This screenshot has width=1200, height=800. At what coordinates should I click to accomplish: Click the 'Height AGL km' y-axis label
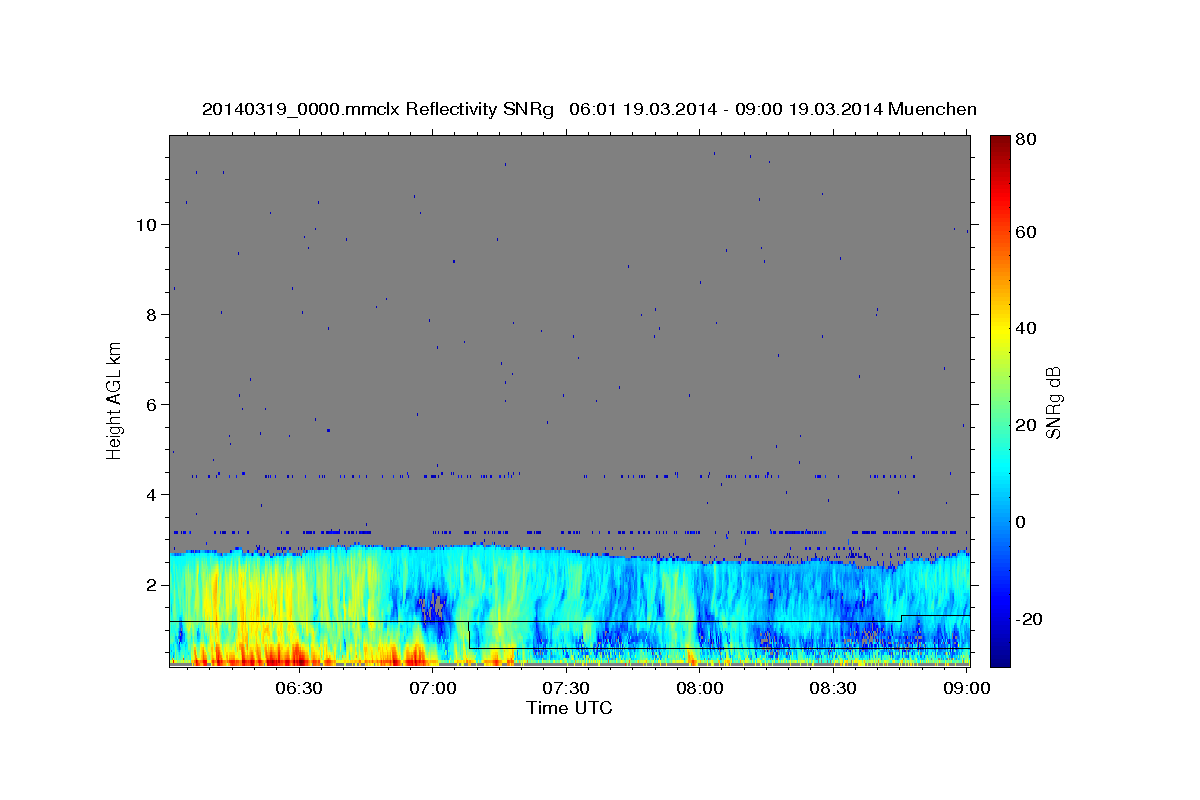115,400
